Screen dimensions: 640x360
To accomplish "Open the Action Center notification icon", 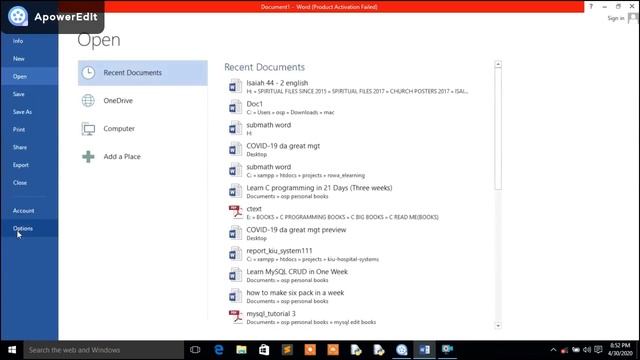I will pyautogui.click(x=598, y=350).
